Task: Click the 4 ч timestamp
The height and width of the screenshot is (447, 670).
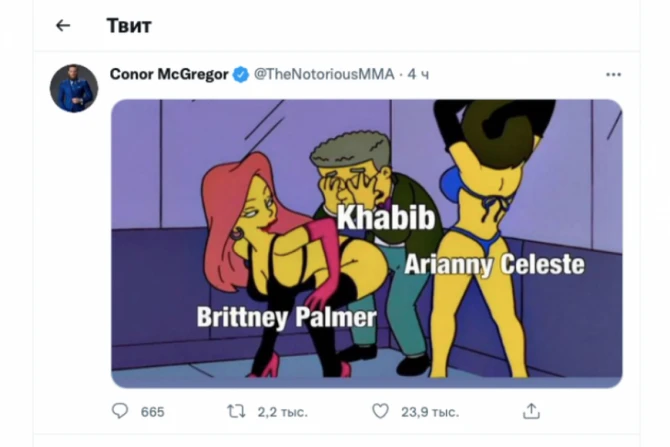Action: pos(418,74)
